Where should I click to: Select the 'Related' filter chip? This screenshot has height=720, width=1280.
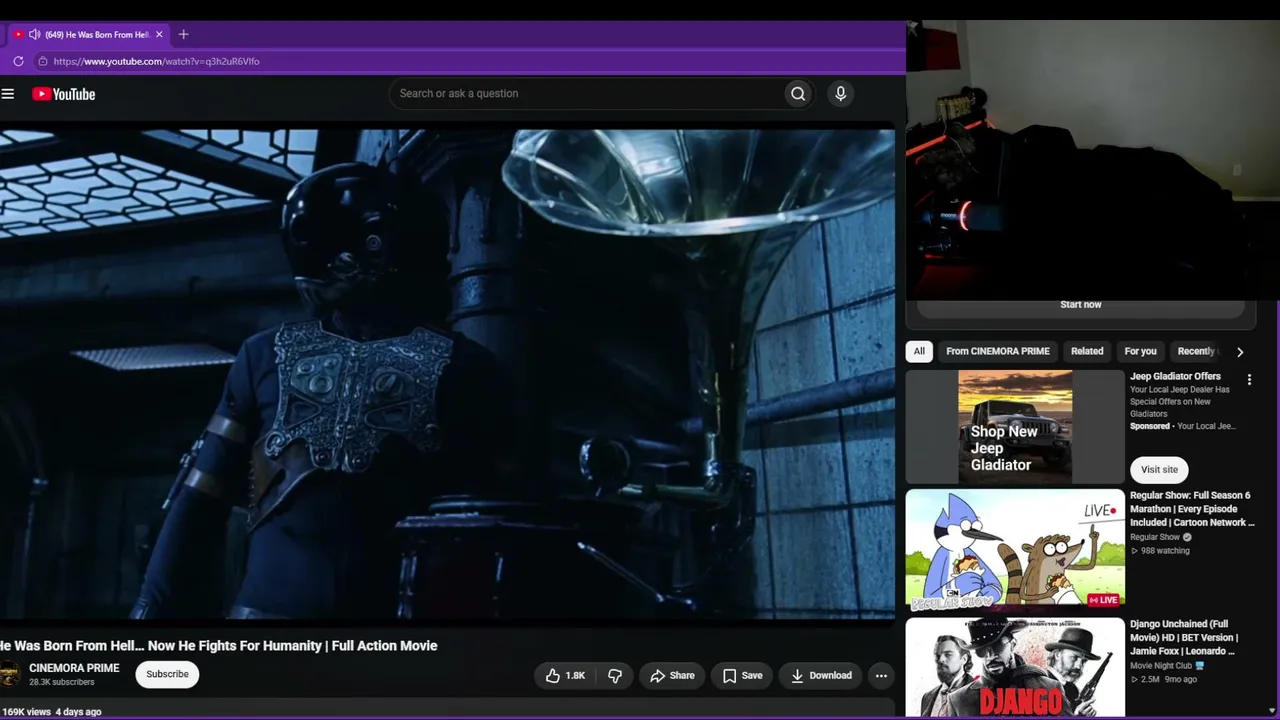[1087, 351]
